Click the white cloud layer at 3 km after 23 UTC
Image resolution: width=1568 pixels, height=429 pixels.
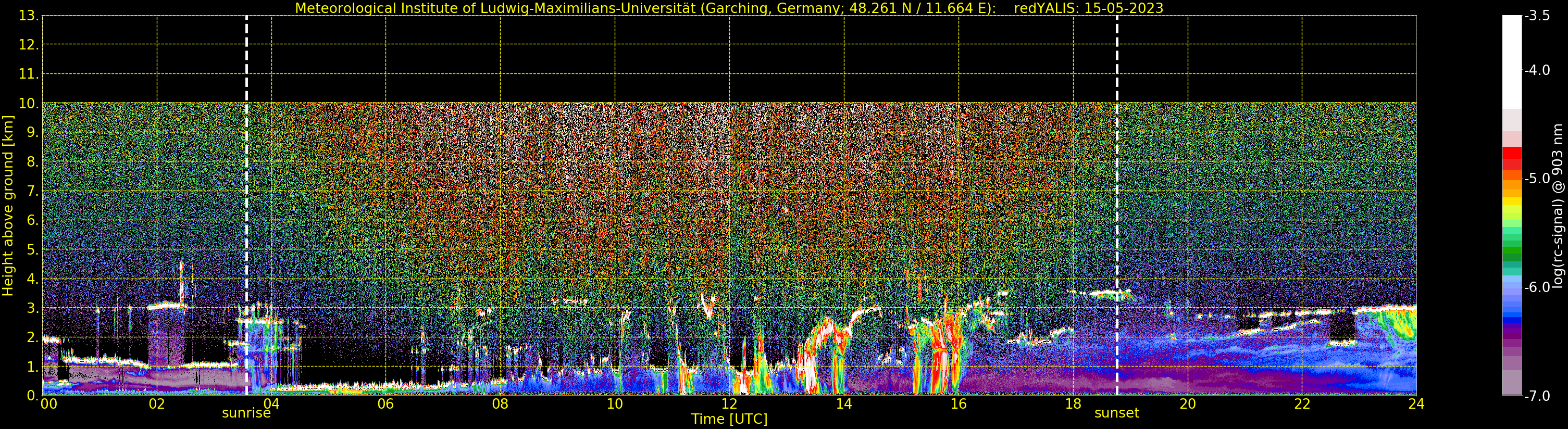(1386, 310)
